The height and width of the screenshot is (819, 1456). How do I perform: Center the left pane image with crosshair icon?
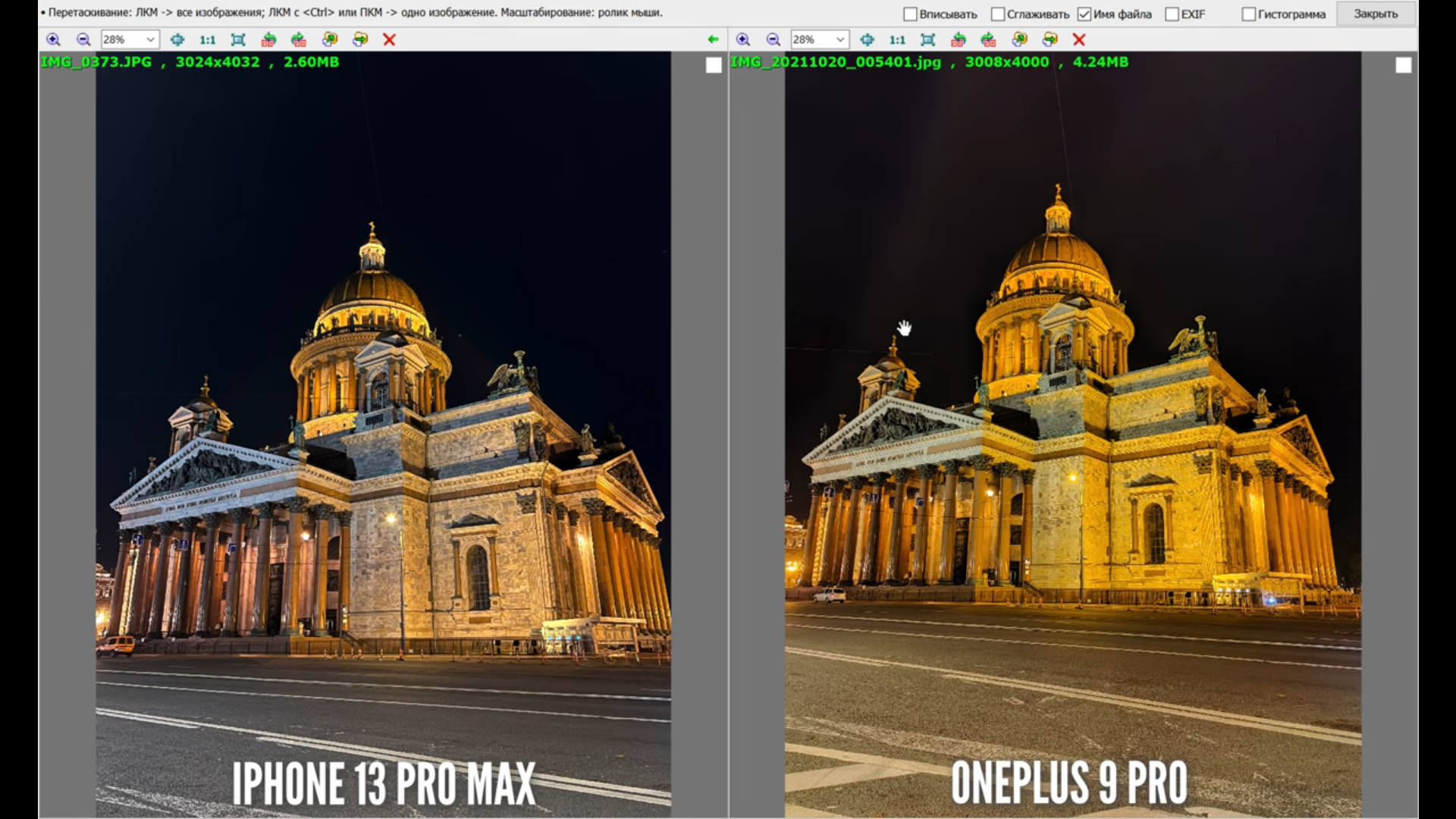pyautogui.click(x=177, y=39)
